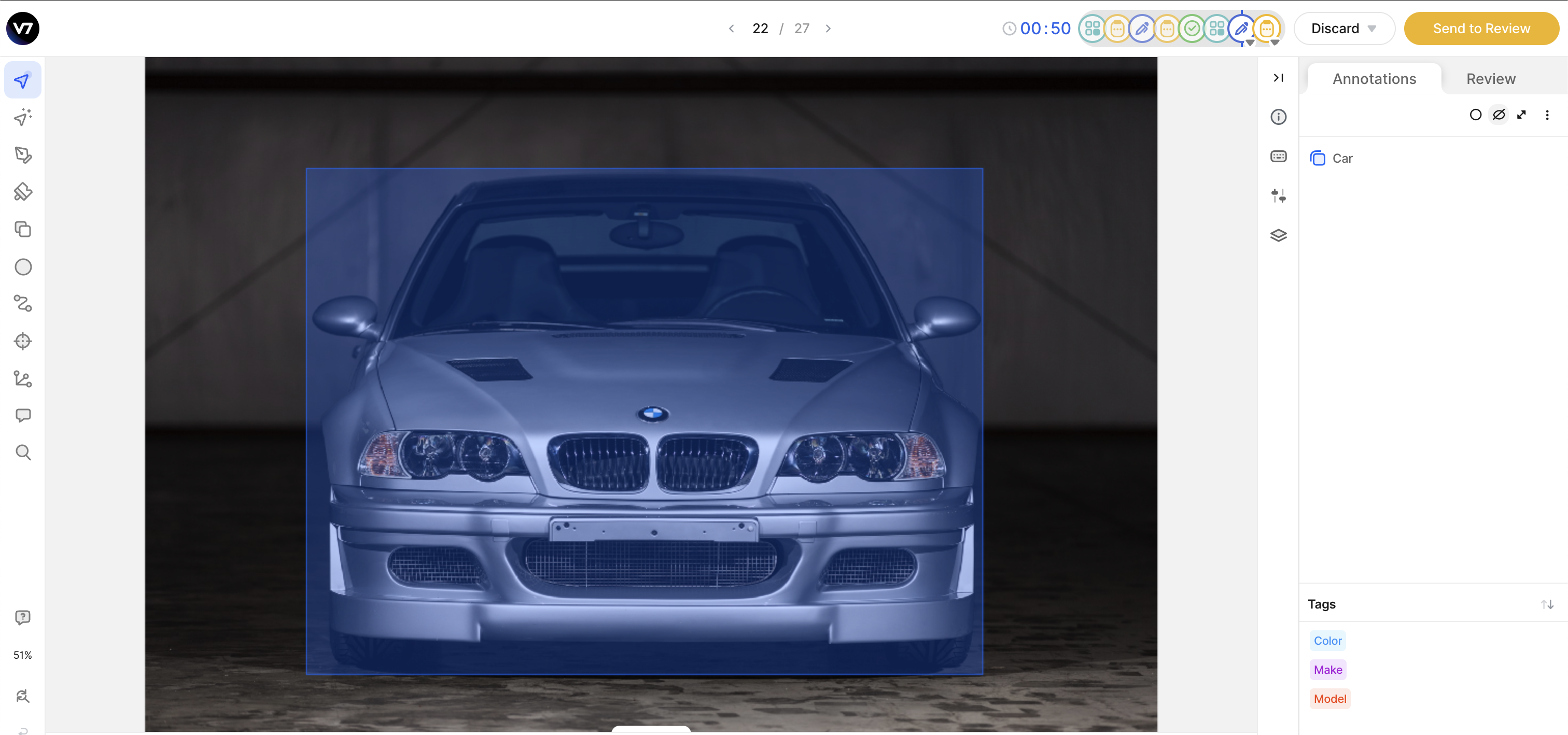Select the Polyline tool

point(22,304)
